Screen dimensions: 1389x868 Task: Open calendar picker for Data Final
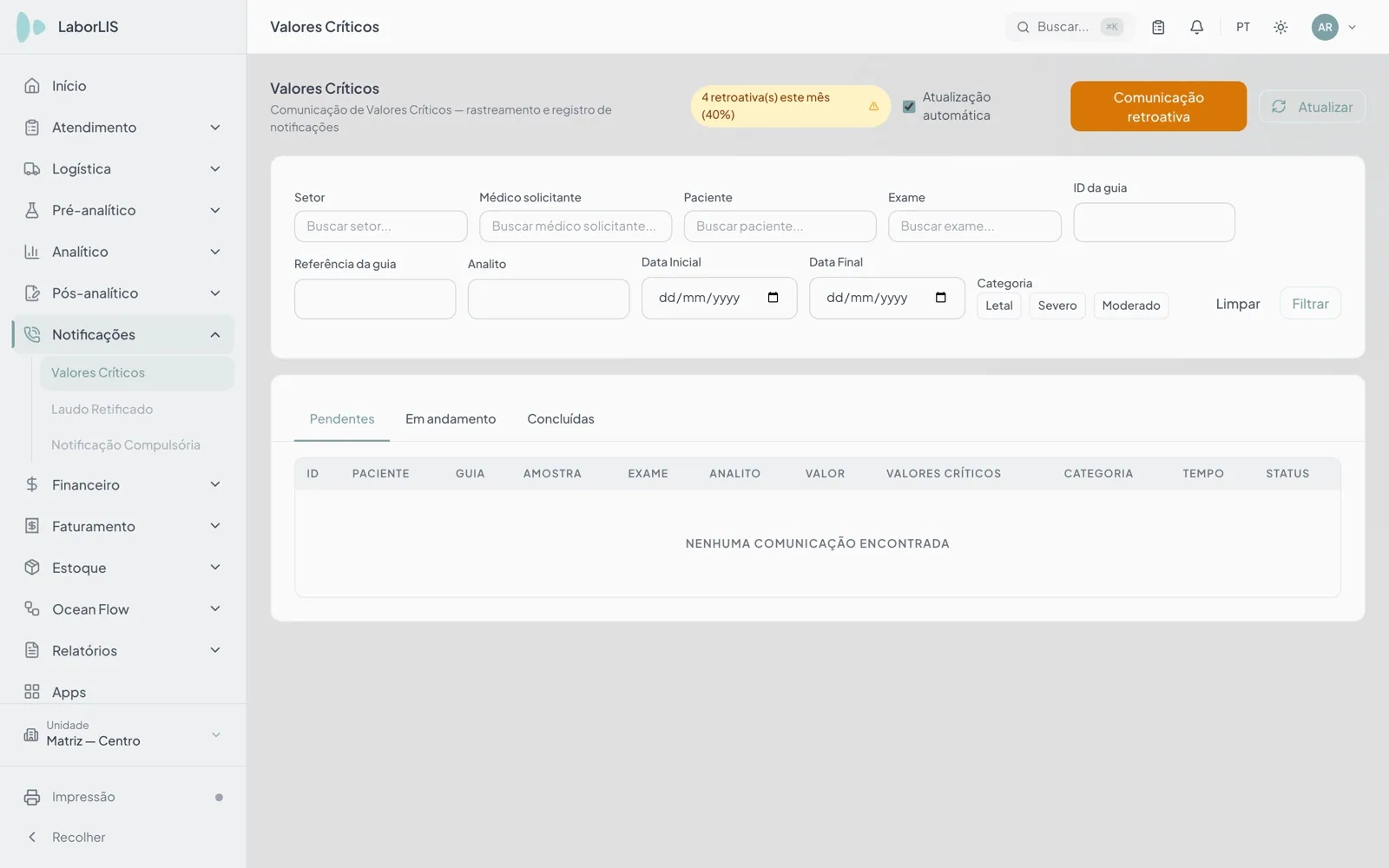coord(940,298)
